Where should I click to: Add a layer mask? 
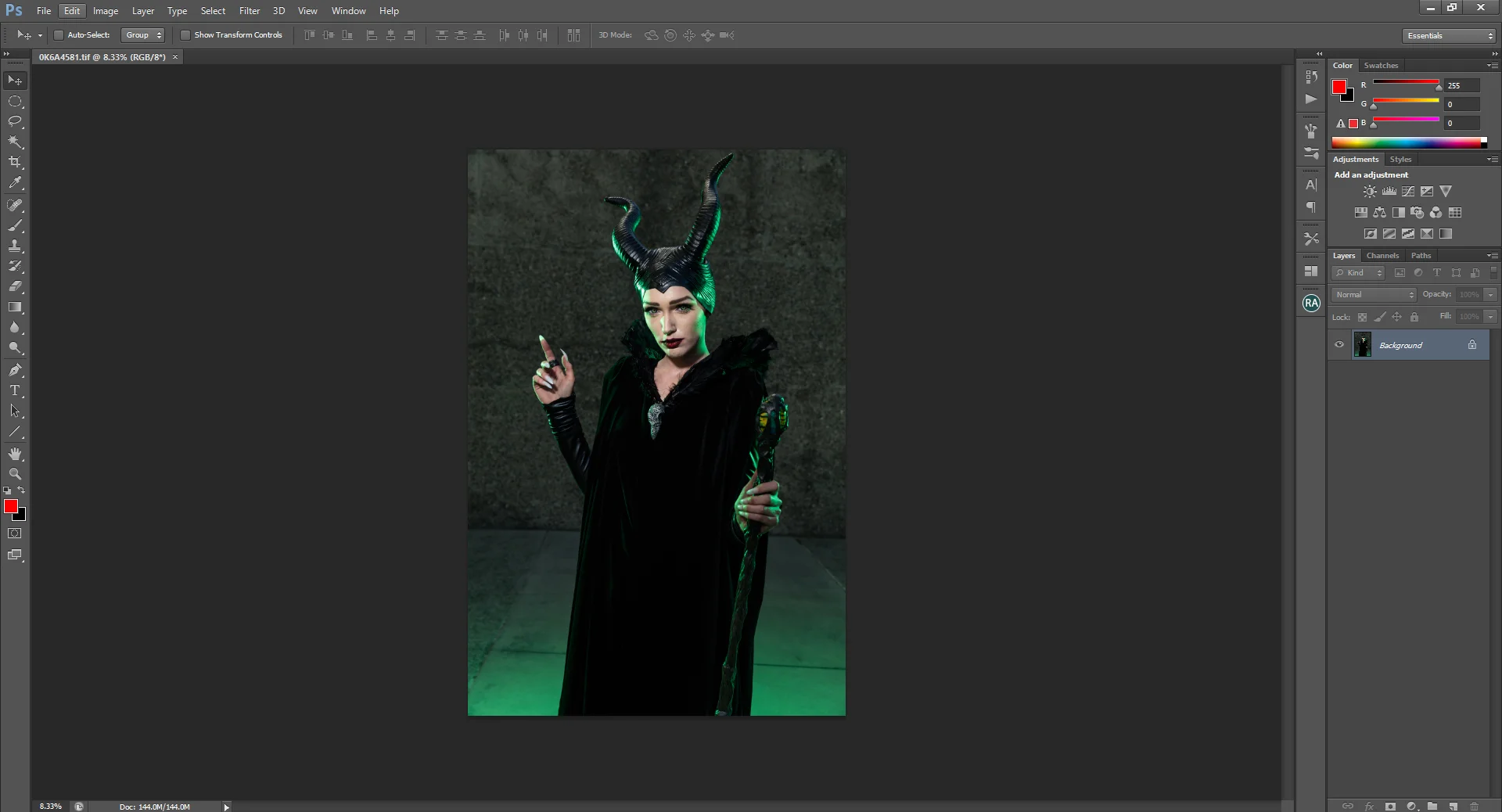coord(1390,806)
